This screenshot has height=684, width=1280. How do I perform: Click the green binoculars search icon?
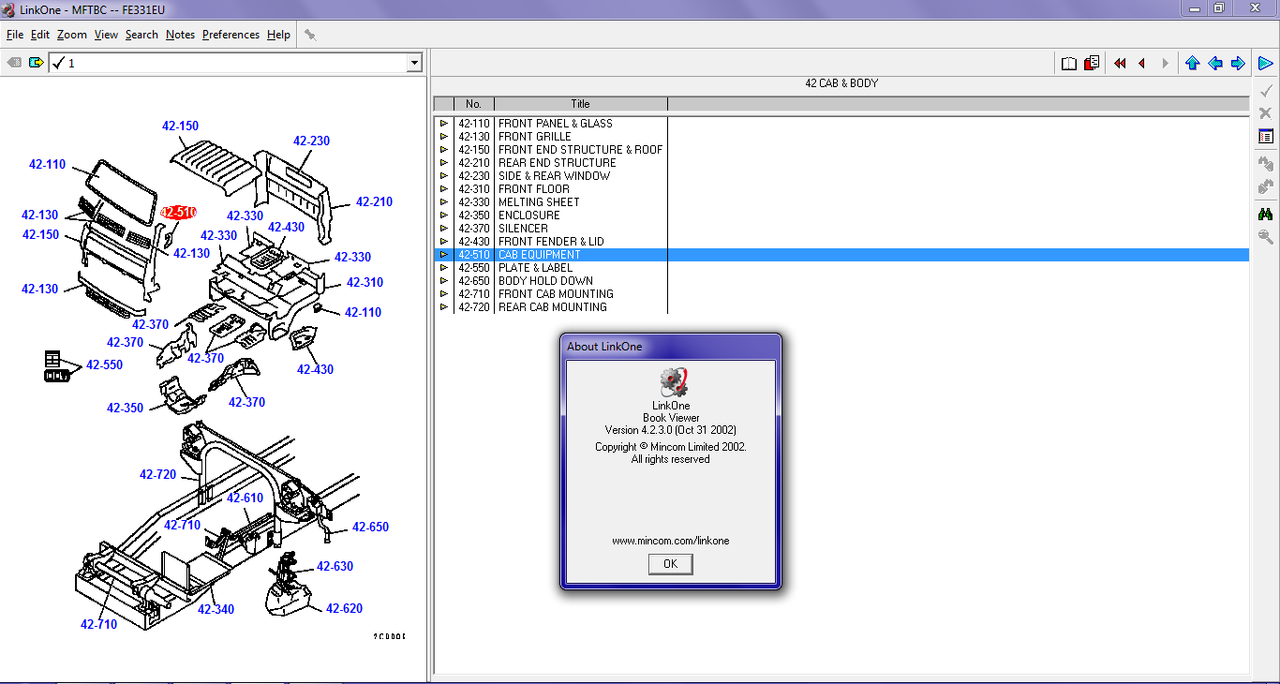tap(1265, 214)
